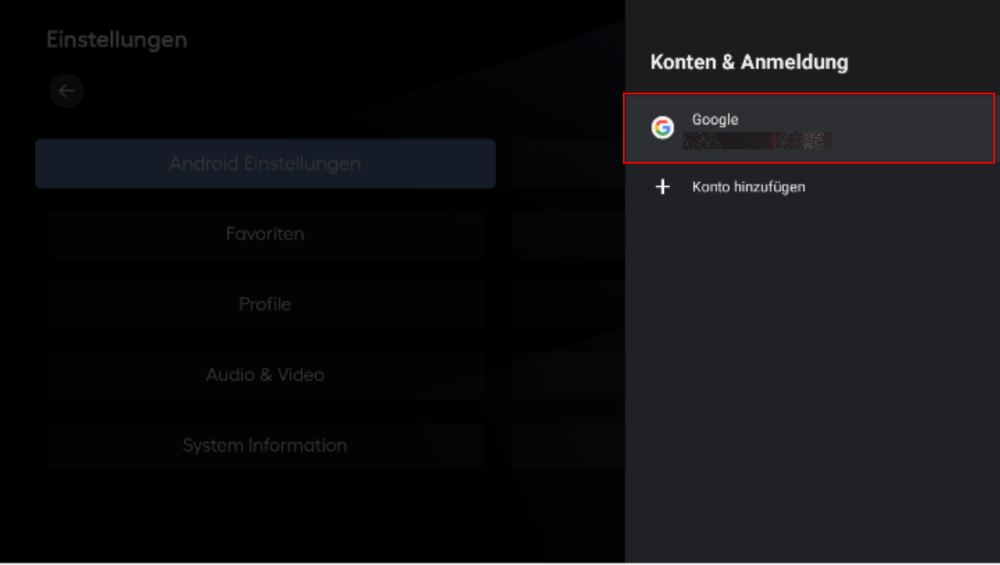Image resolution: width=1000 pixels, height=565 pixels.
Task: Open Audio & Video settings
Action: pos(265,375)
